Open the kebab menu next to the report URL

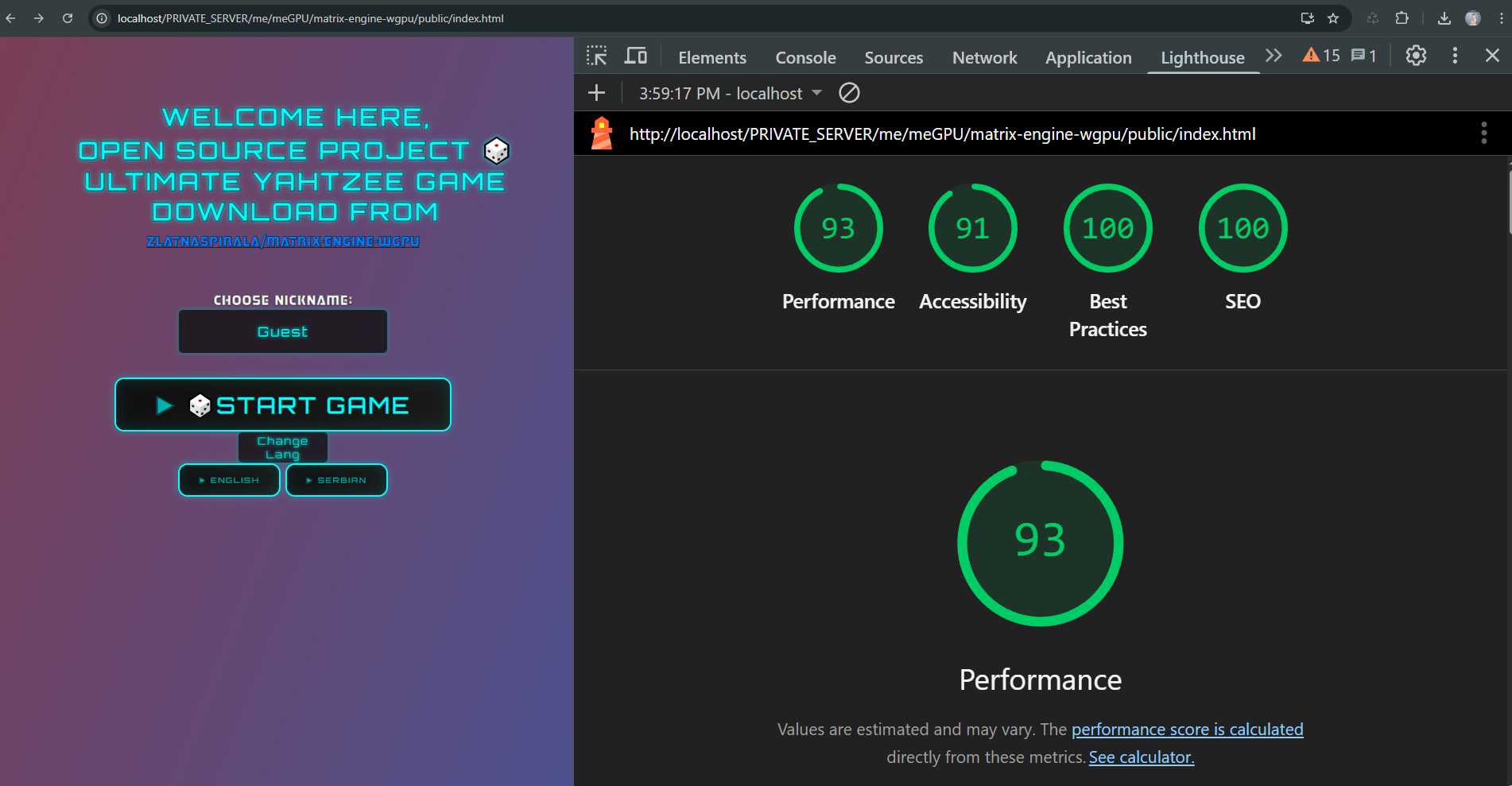[1483, 133]
